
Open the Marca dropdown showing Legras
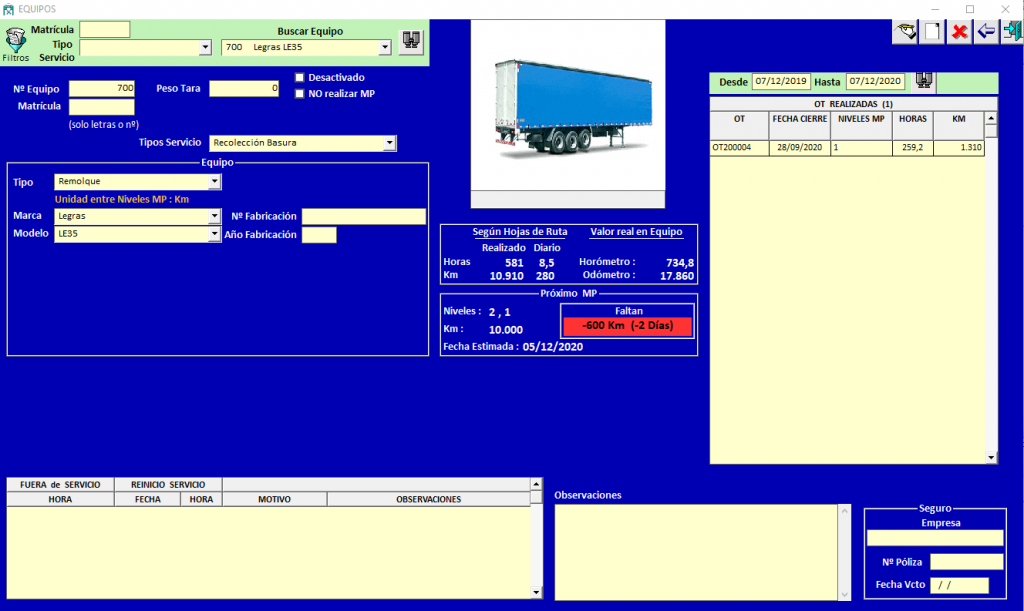[x=214, y=216]
